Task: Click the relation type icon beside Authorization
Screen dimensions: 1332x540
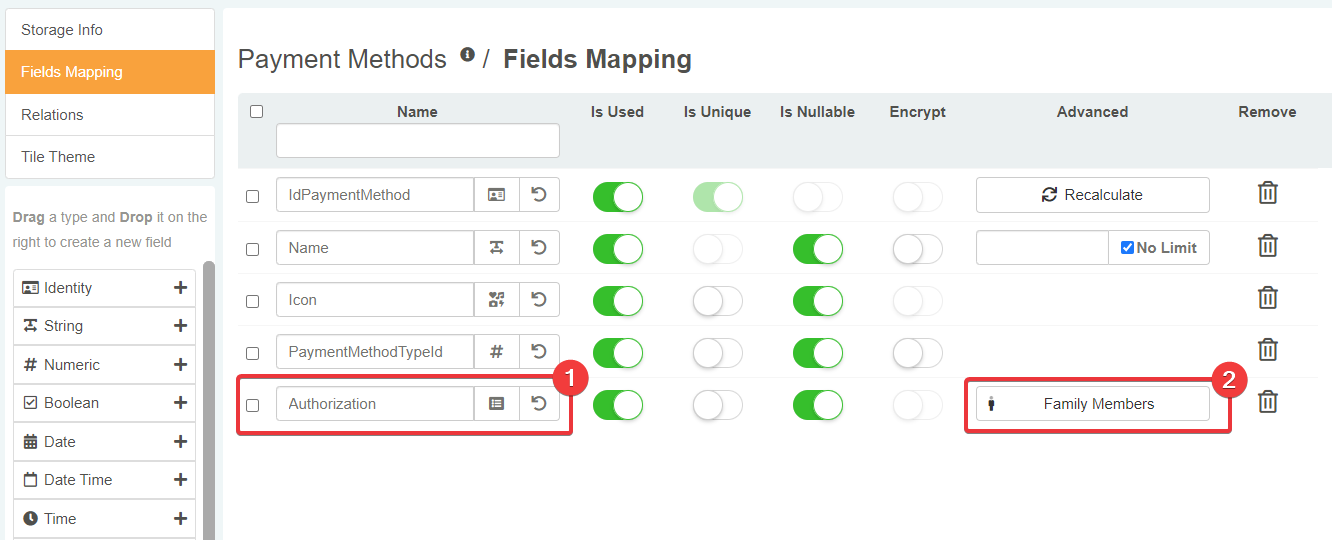Action: pos(496,404)
